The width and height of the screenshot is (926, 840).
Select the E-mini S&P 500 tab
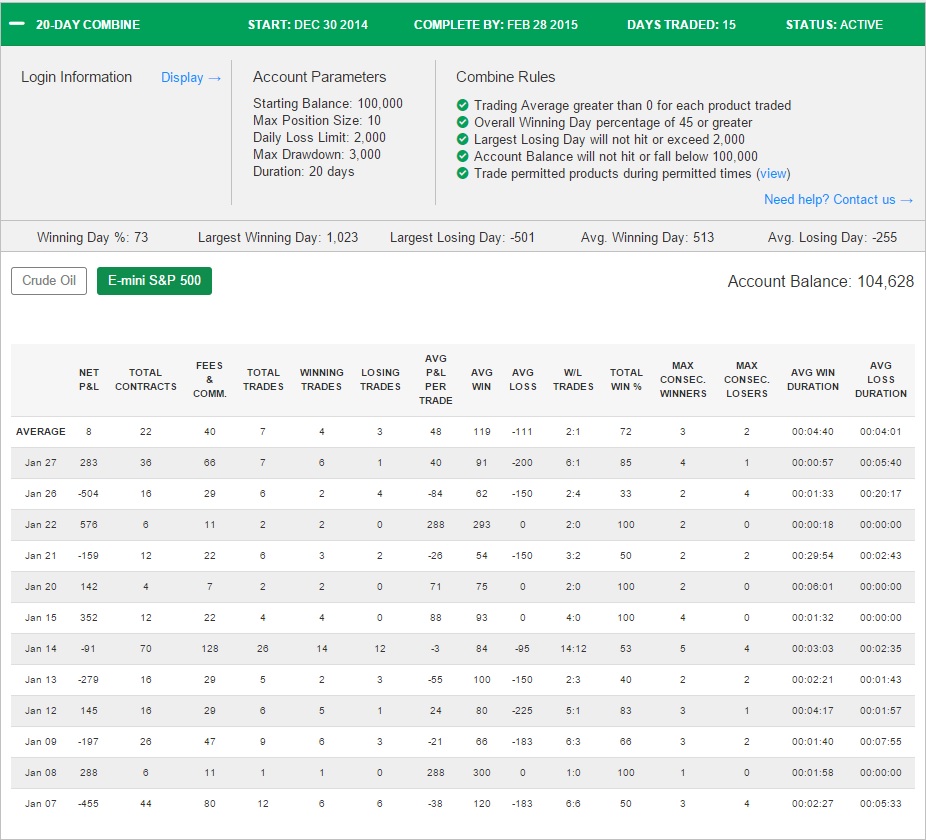pyautogui.click(x=154, y=281)
